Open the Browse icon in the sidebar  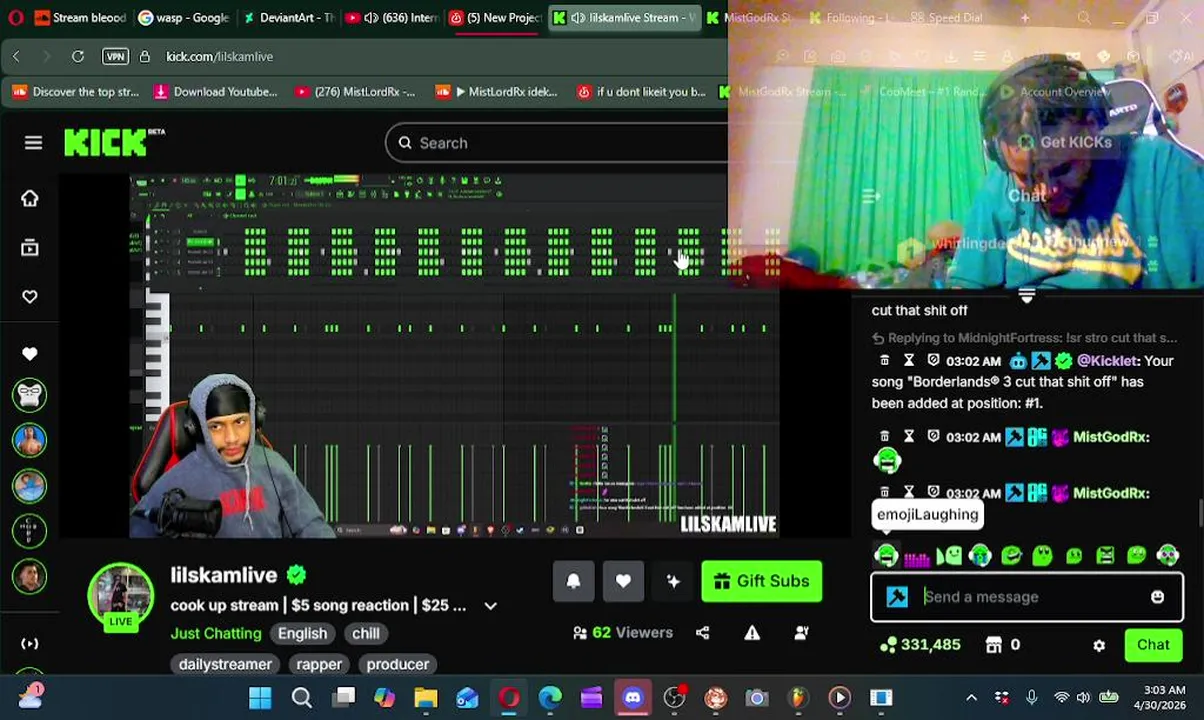(29, 247)
